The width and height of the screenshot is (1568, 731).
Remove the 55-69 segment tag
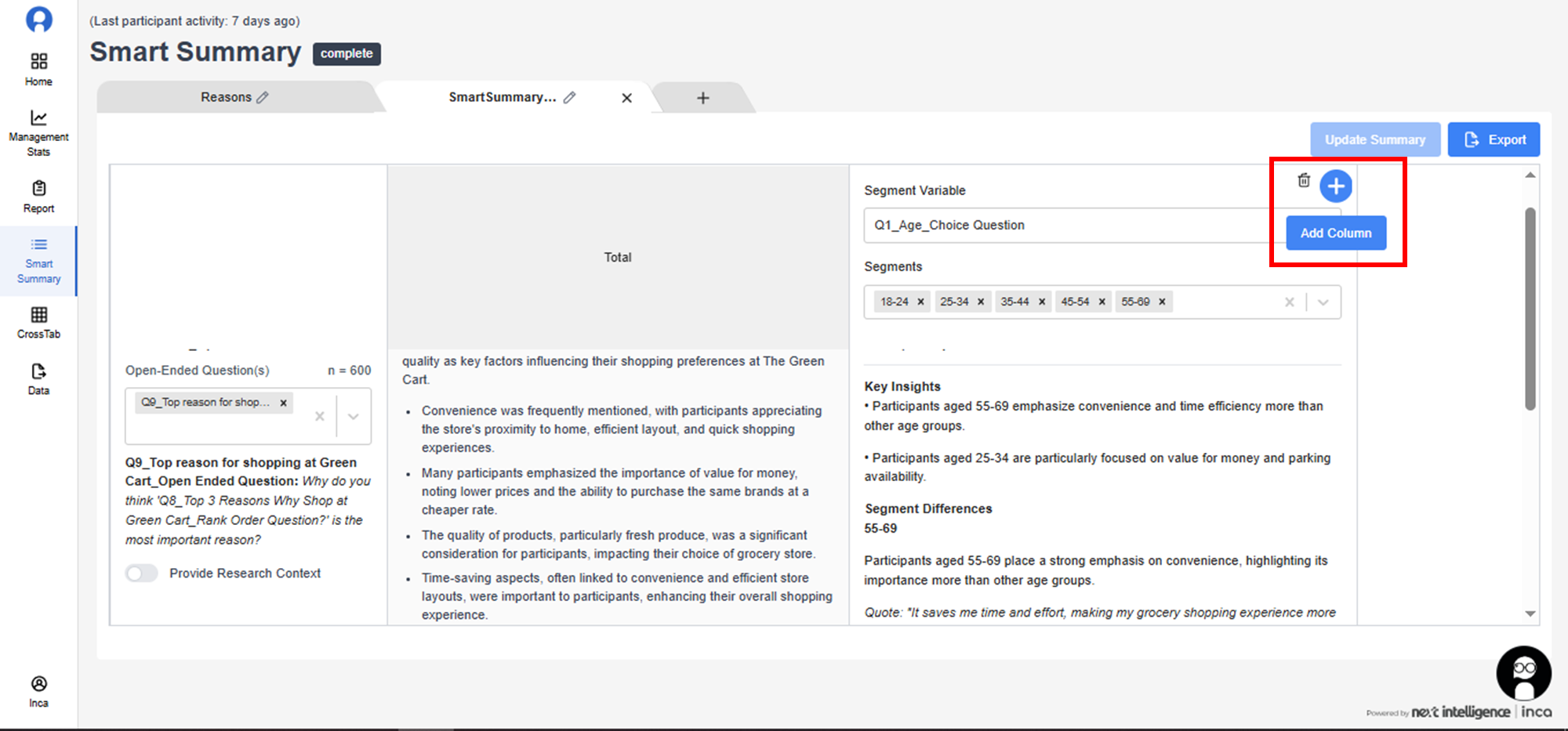coord(1162,302)
